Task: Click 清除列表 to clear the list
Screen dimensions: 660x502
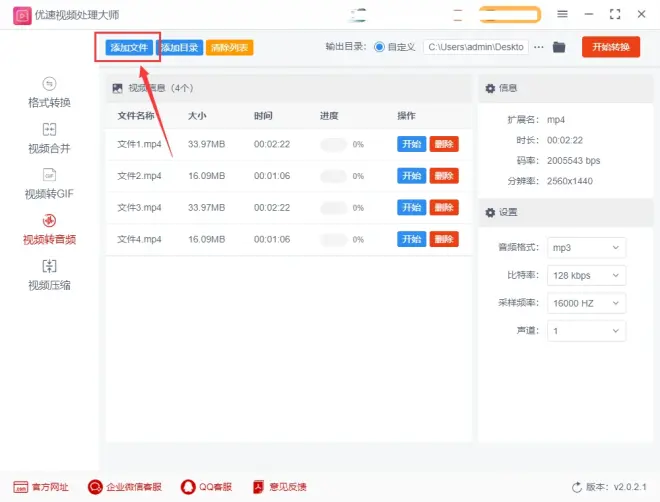Action: point(229,47)
